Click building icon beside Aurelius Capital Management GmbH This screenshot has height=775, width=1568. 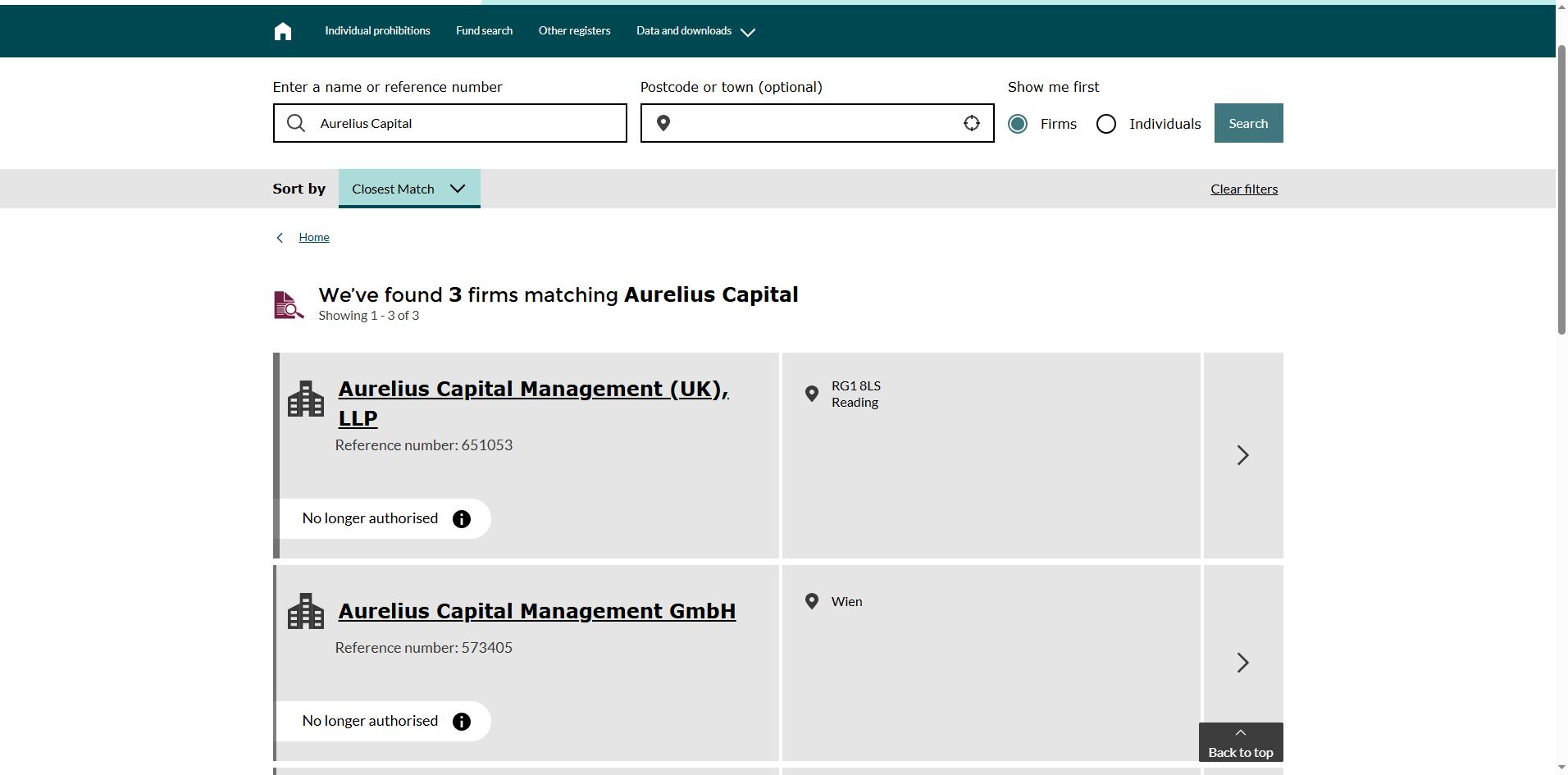pos(306,612)
